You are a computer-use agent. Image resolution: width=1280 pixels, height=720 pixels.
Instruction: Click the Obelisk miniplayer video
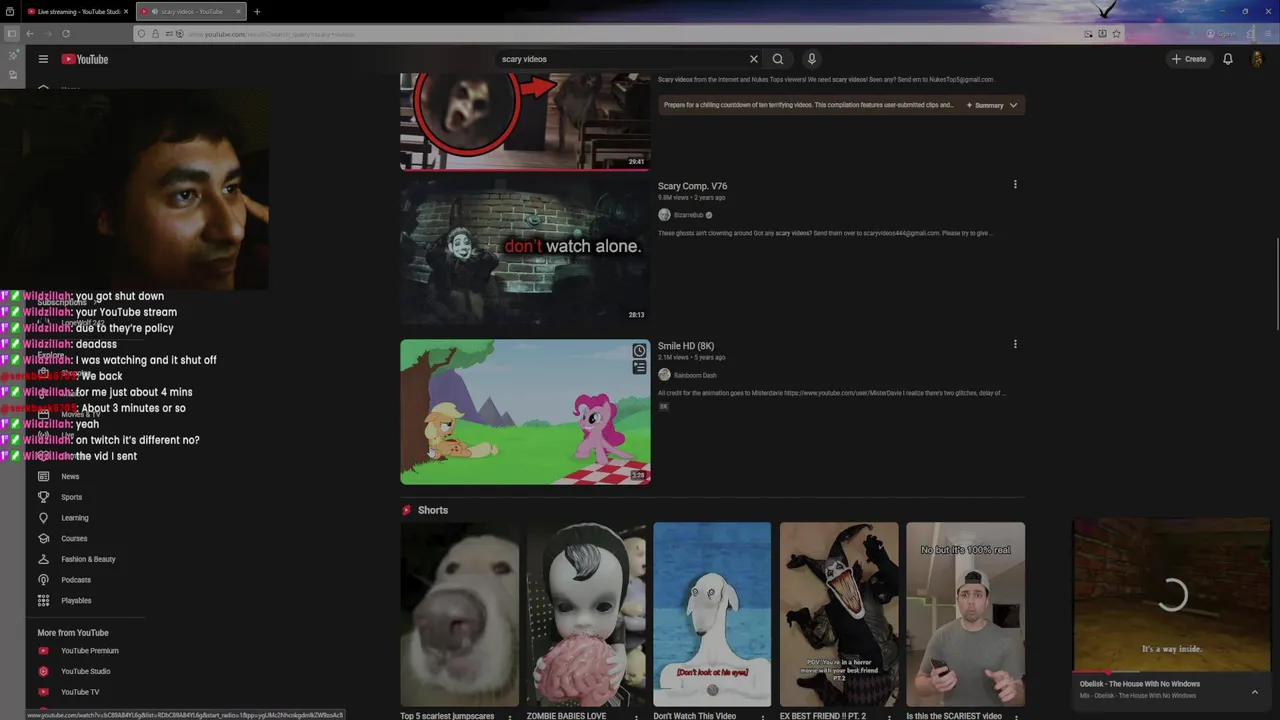(x=1172, y=595)
